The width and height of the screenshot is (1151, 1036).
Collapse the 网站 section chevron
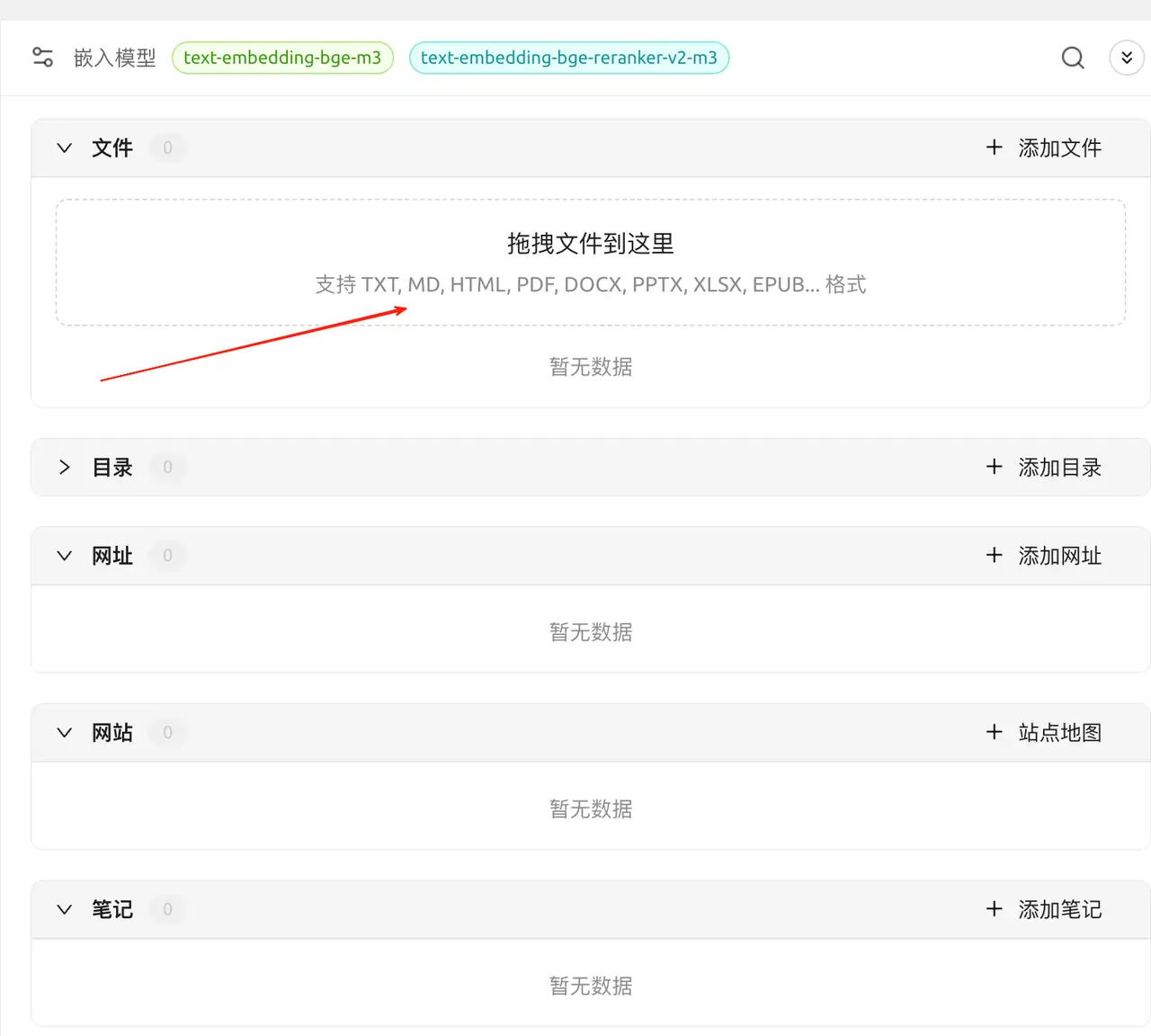click(x=64, y=733)
